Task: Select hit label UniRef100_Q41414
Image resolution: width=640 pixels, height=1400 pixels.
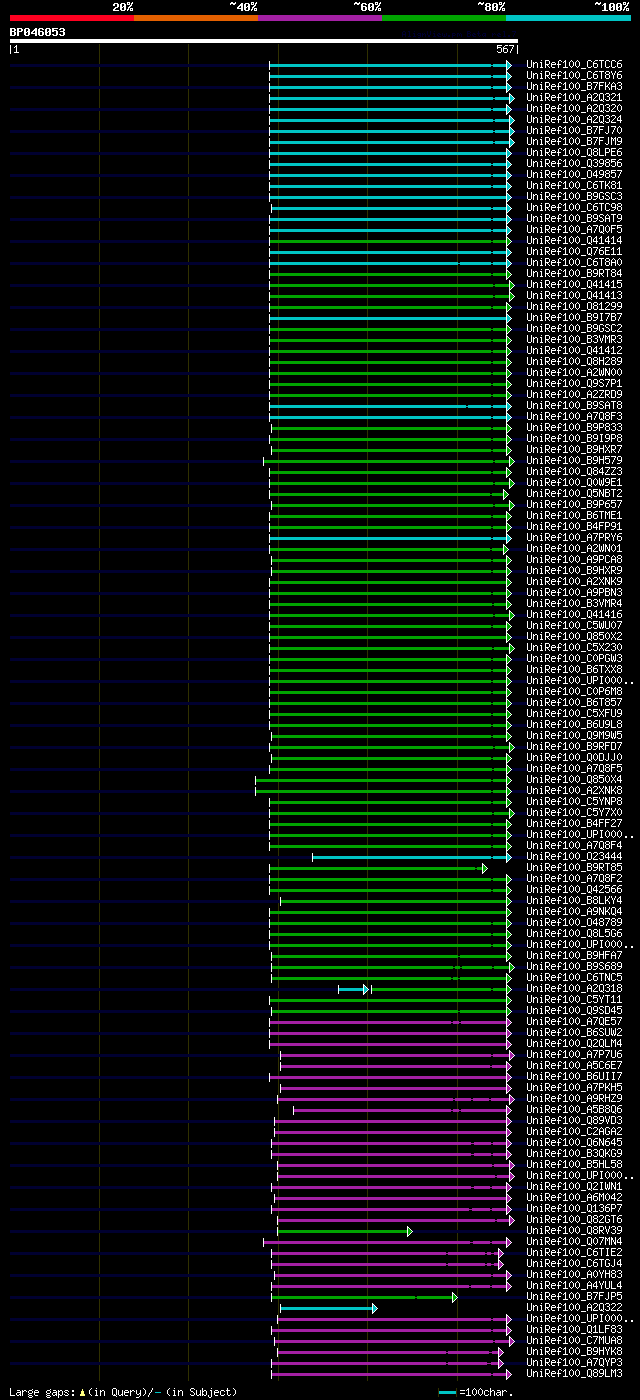Action: (x=574, y=241)
